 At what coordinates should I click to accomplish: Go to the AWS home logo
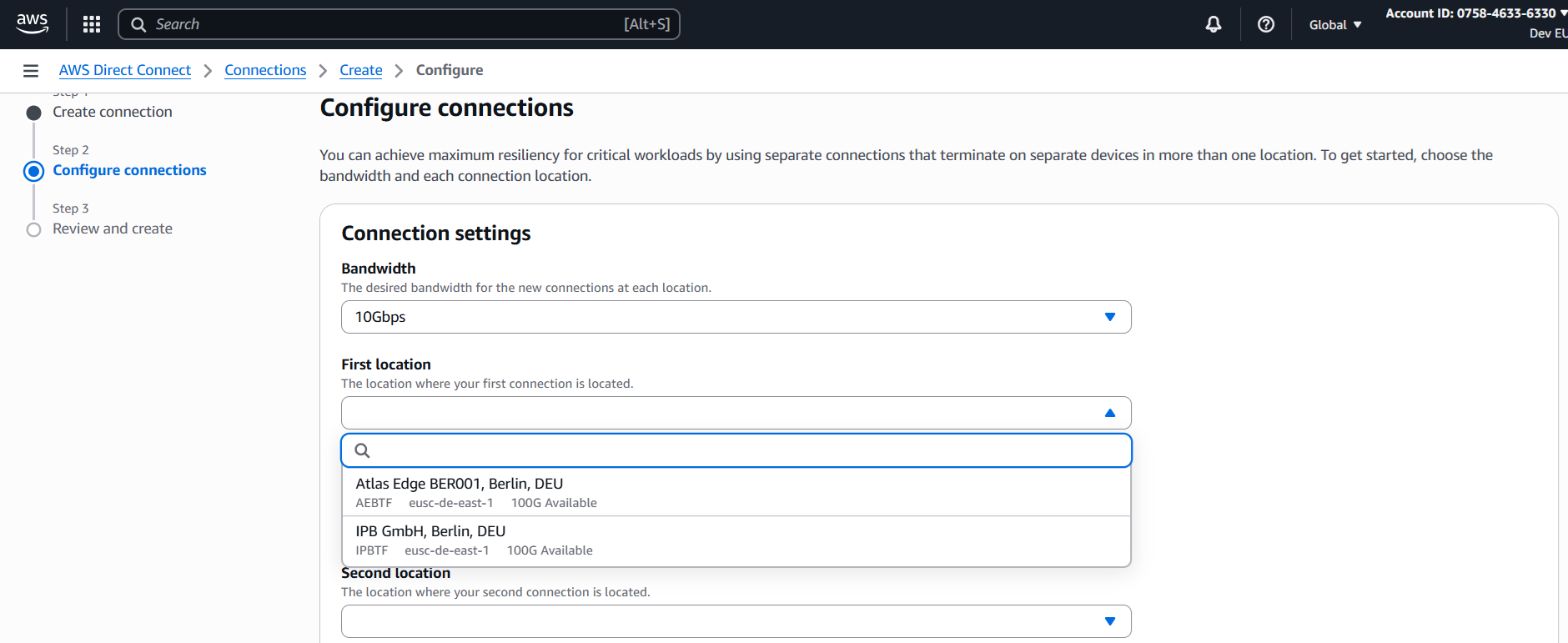pos(32,24)
